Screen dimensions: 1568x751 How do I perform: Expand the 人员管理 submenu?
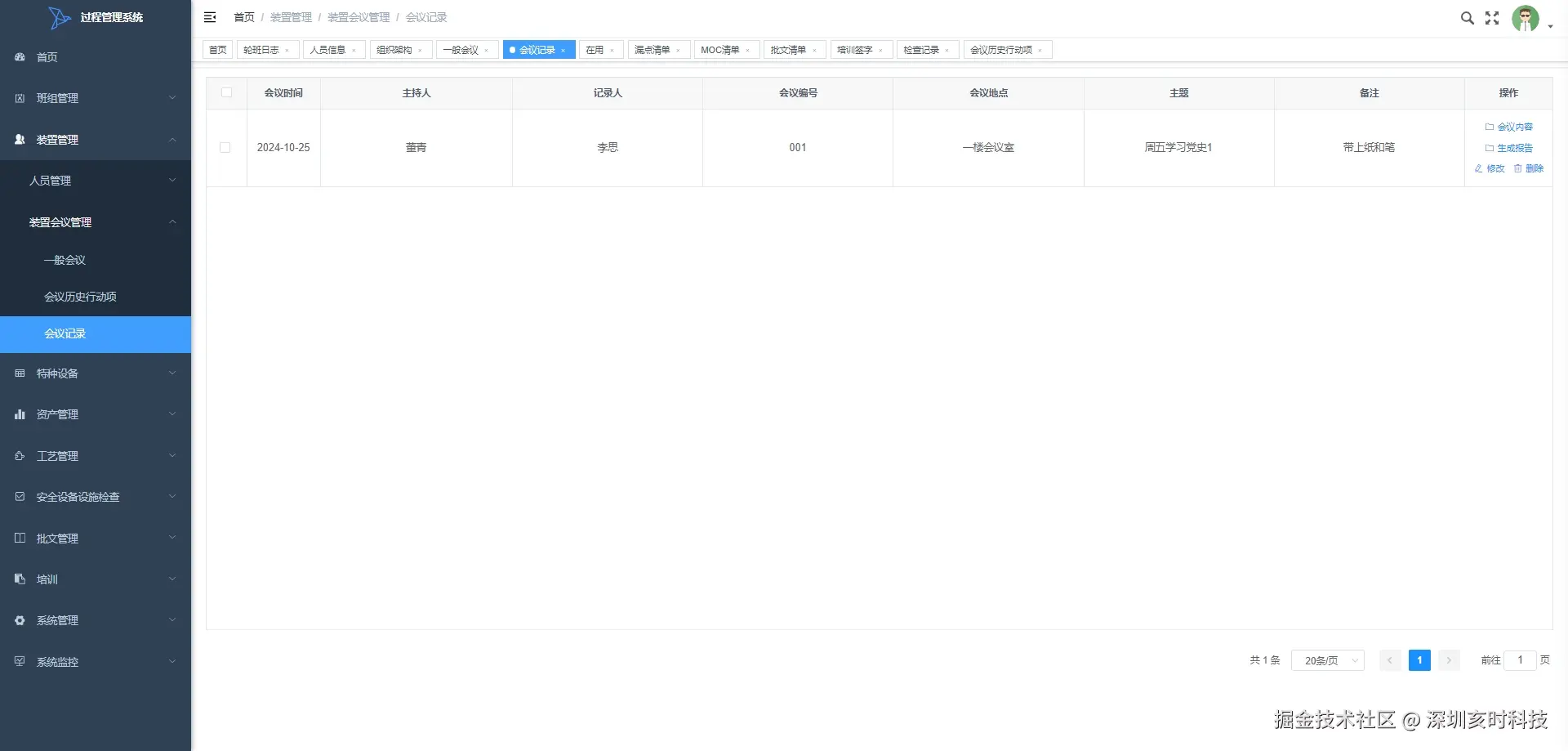pos(172,181)
